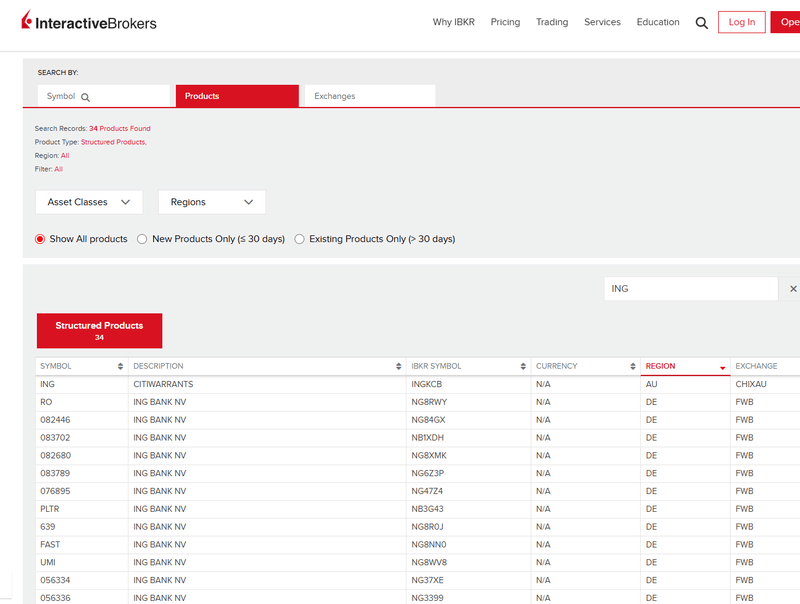Click the magnifier icon in Symbol tab
Screen dimensions: 800x604
tap(85, 97)
